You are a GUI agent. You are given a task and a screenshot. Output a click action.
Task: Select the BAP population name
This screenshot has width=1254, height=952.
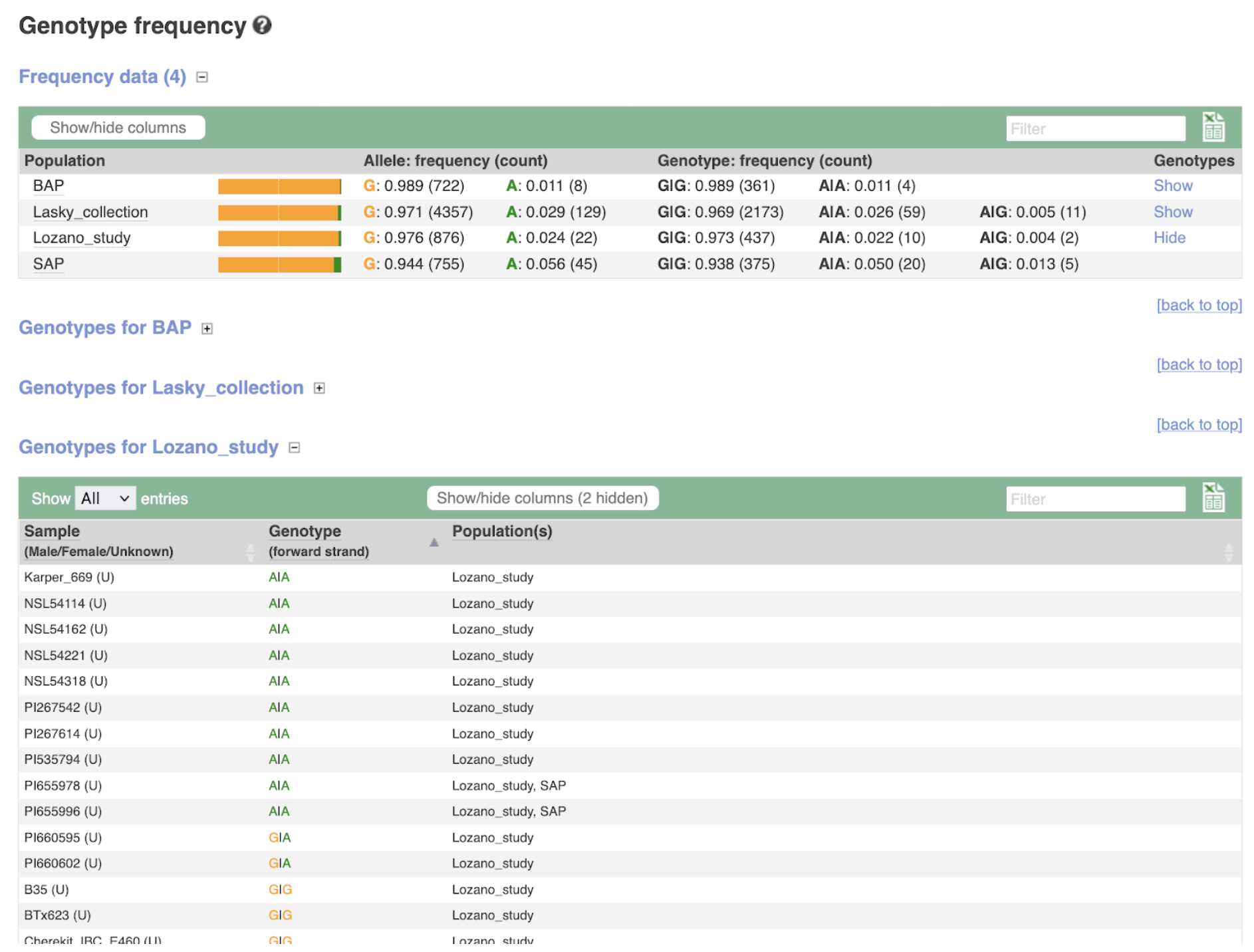coord(49,186)
